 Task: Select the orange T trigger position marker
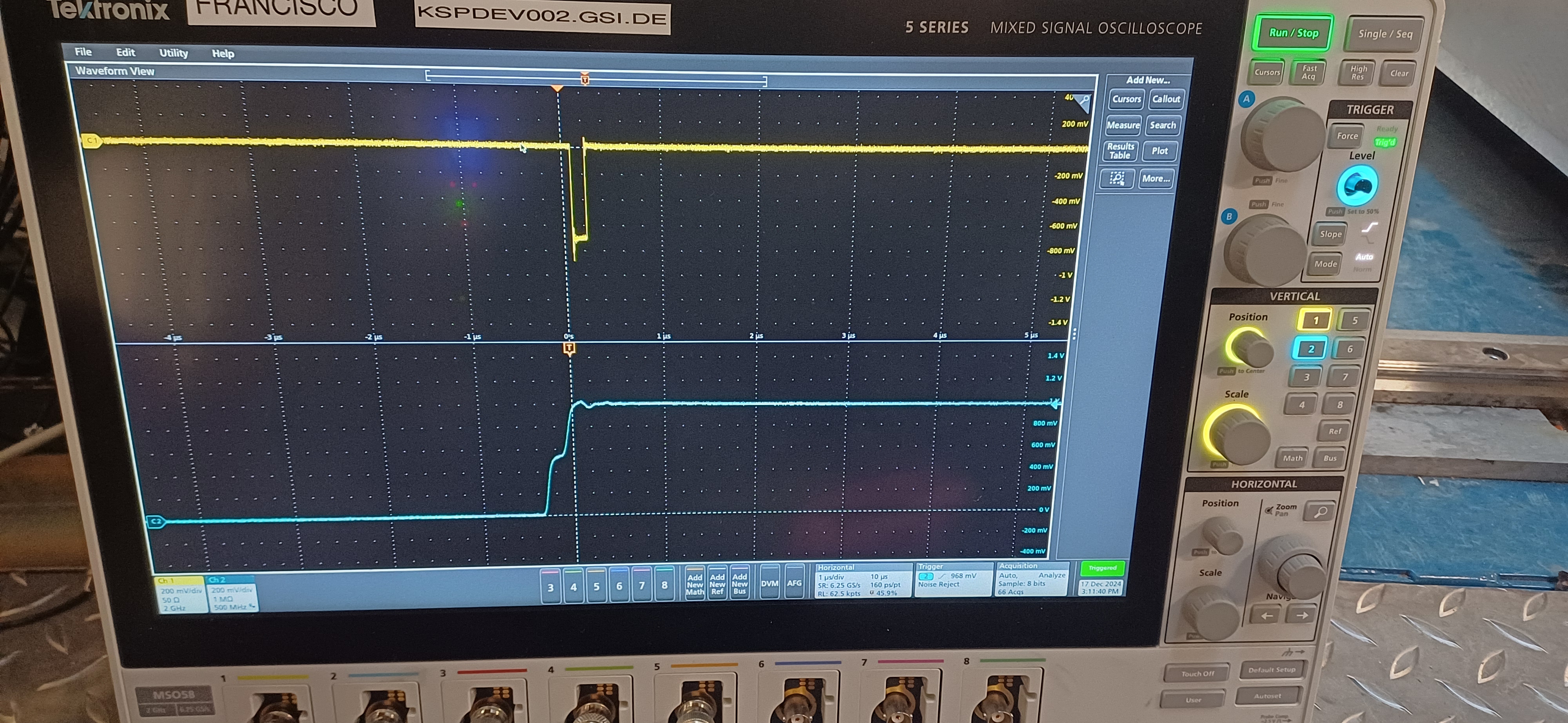(x=569, y=349)
